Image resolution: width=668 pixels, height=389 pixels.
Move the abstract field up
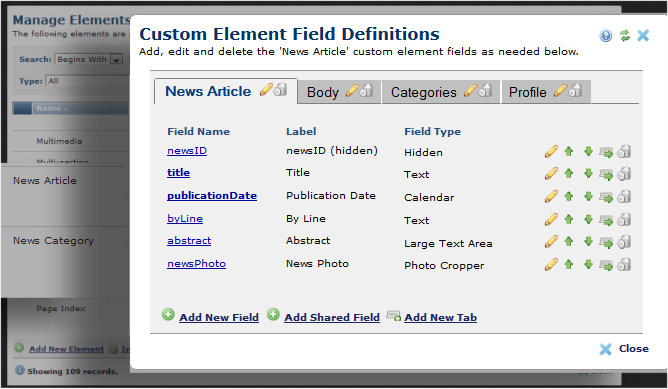(x=569, y=241)
